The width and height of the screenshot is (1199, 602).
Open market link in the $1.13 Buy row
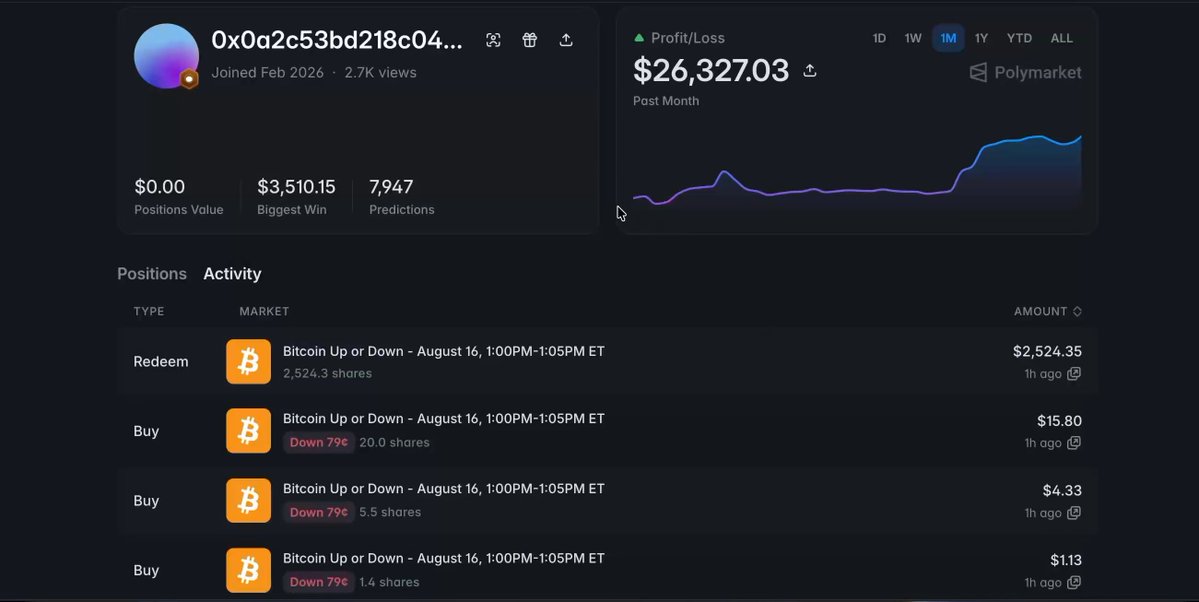444,558
